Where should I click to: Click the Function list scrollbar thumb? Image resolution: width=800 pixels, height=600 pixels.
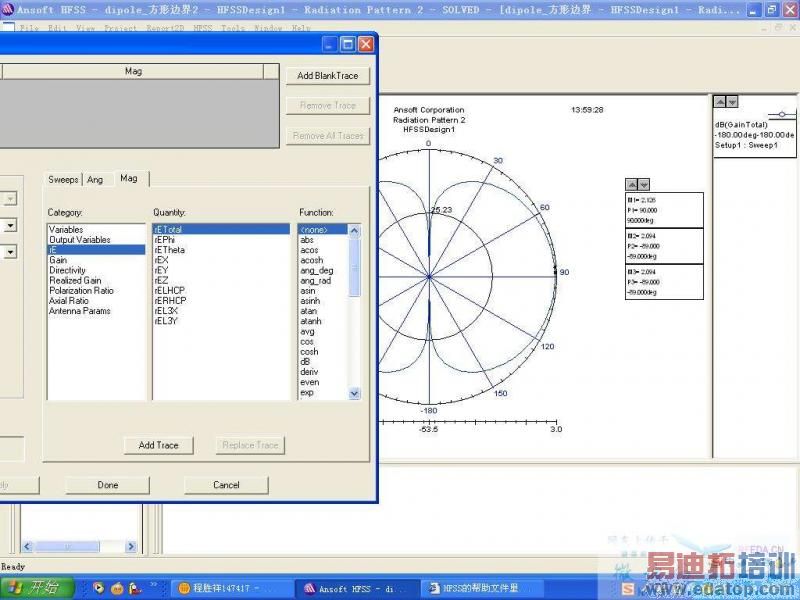point(354,267)
